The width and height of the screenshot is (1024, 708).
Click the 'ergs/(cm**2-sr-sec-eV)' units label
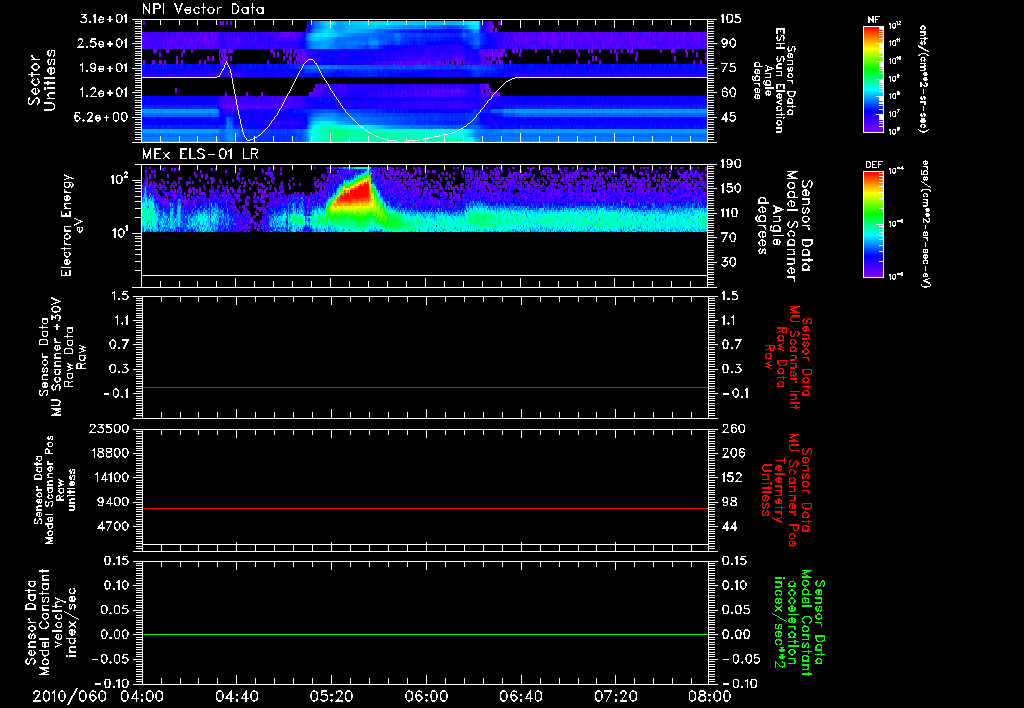925,223
